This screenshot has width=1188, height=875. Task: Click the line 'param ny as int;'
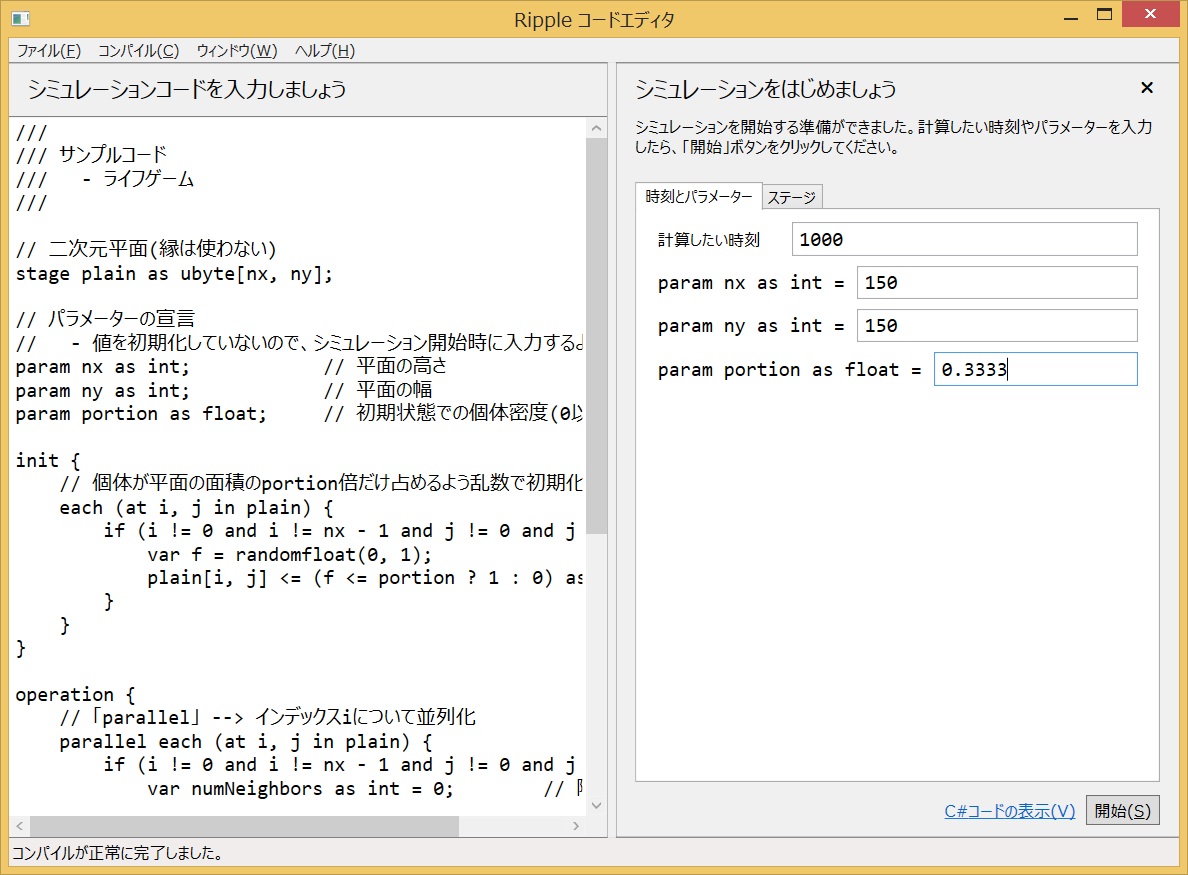point(102,390)
